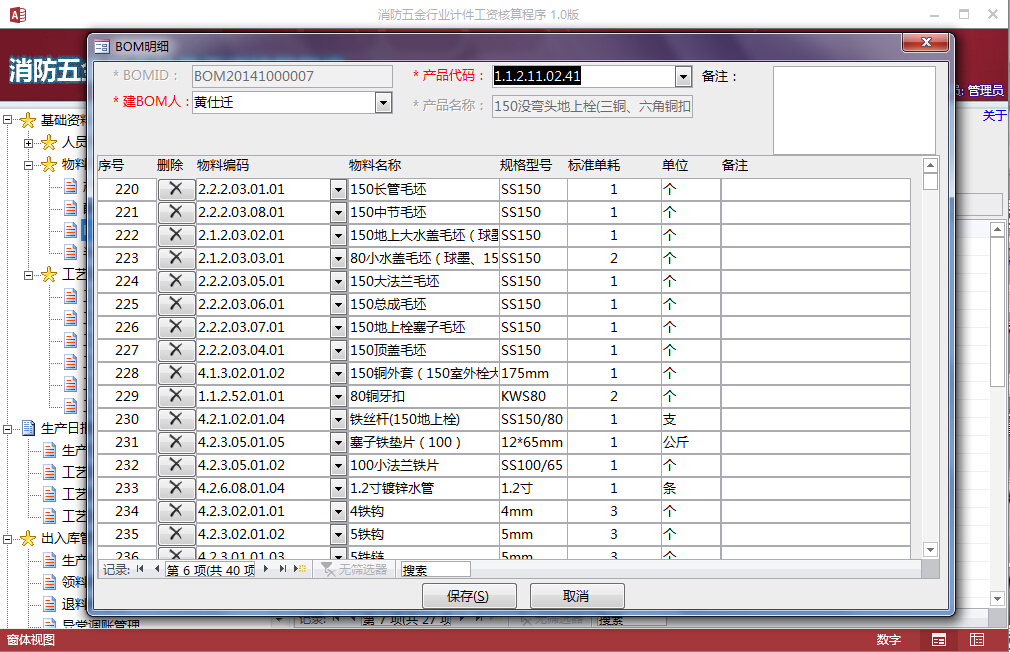Click the 备注 remarks text area
Screen dimensions: 1010x652
pyautogui.click(x=854, y=110)
